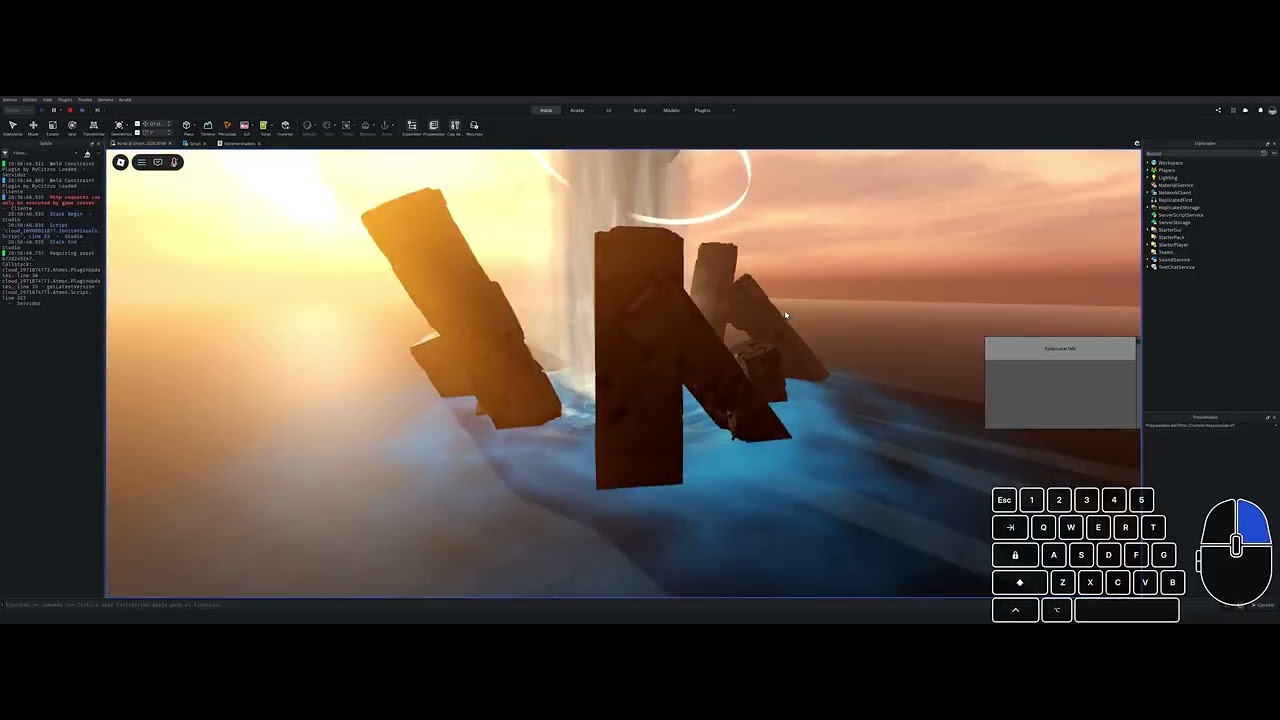Insert a Pieza part

[187, 127]
